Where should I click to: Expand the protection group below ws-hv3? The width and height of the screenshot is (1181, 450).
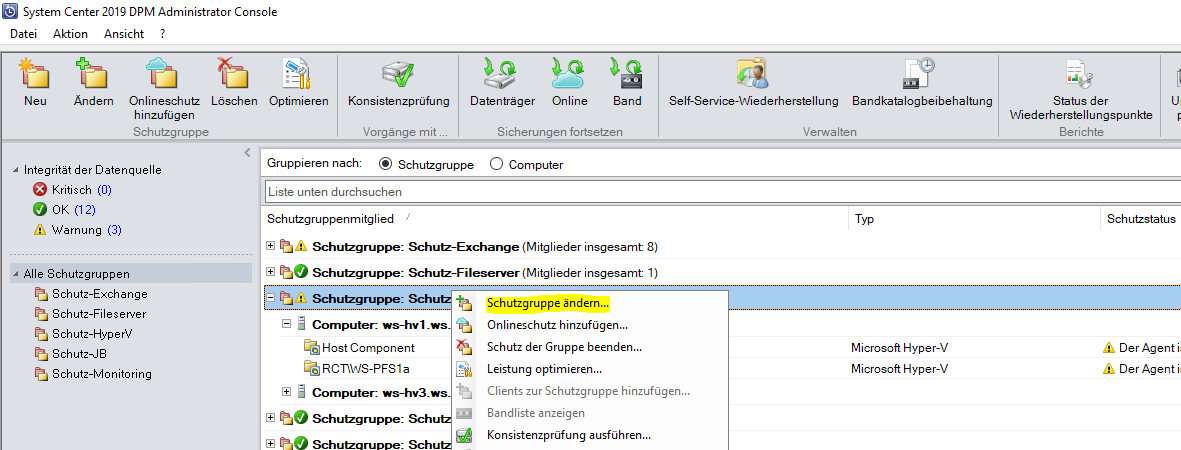[x=271, y=417]
